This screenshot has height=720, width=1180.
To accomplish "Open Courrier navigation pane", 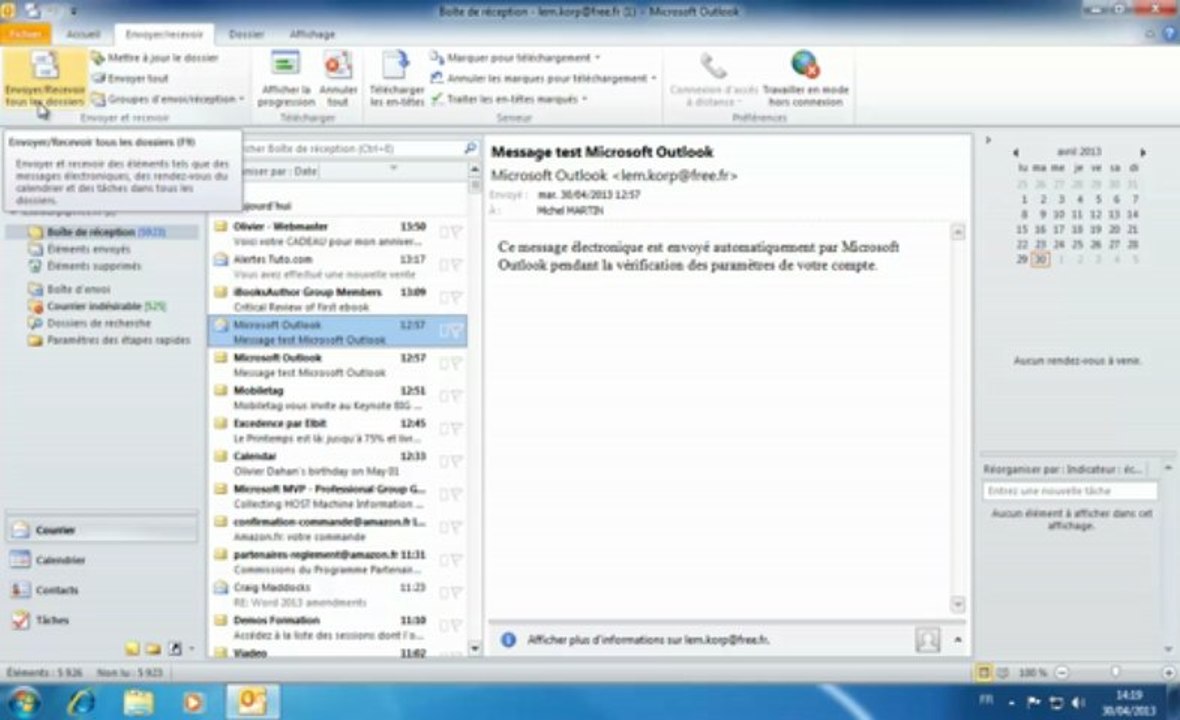I will coord(102,530).
